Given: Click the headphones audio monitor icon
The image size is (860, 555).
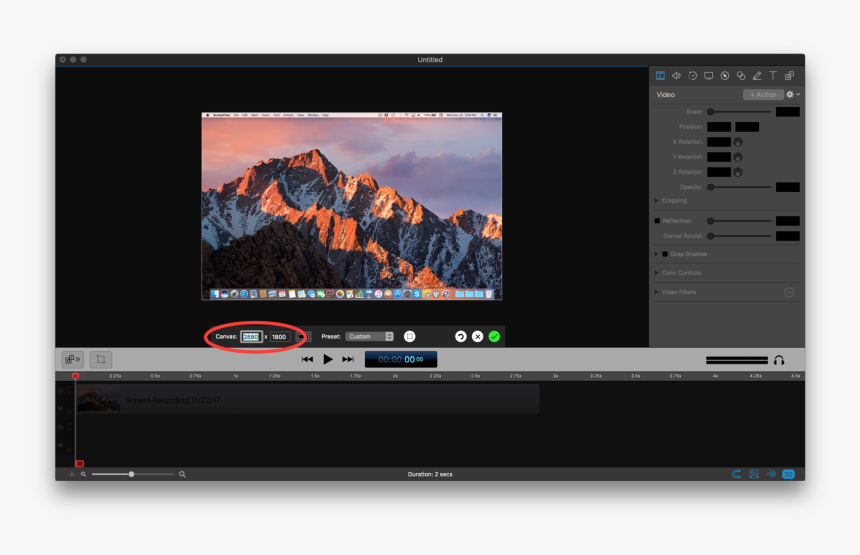Looking at the screenshot, I should 779,360.
